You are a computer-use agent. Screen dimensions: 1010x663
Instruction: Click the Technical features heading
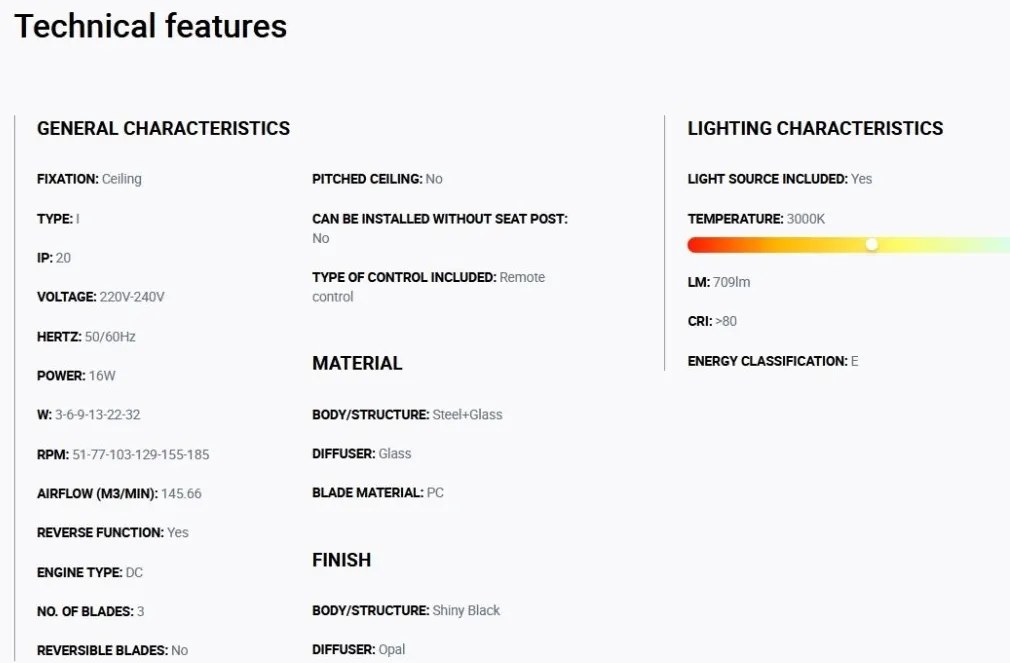150,26
